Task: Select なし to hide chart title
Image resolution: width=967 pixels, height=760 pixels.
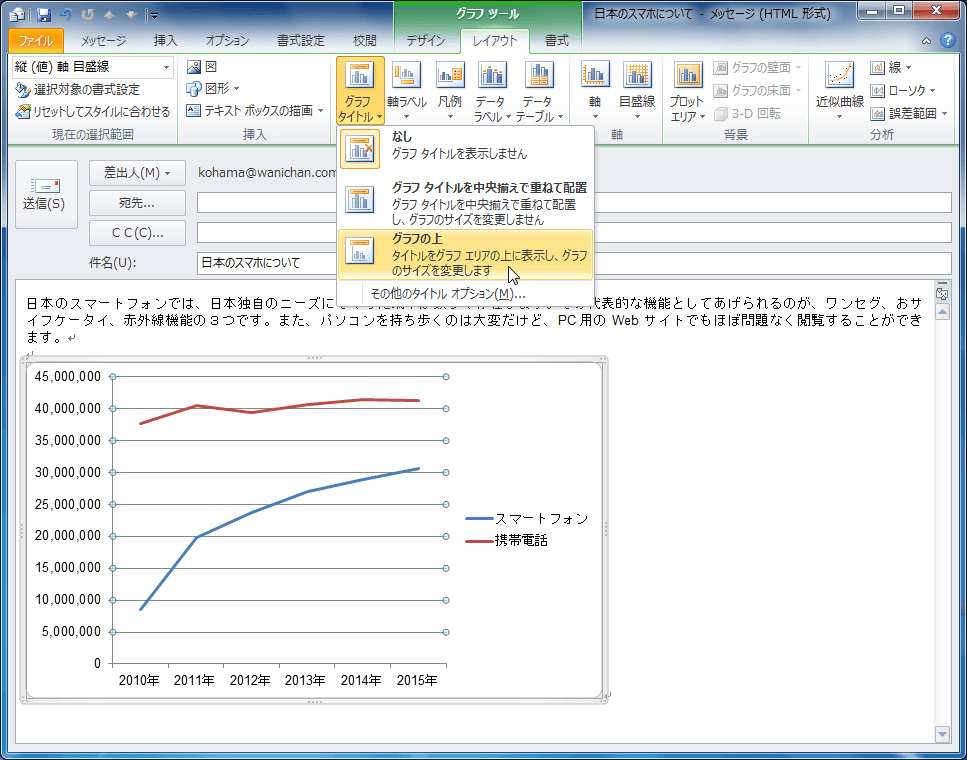Action: click(466, 148)
